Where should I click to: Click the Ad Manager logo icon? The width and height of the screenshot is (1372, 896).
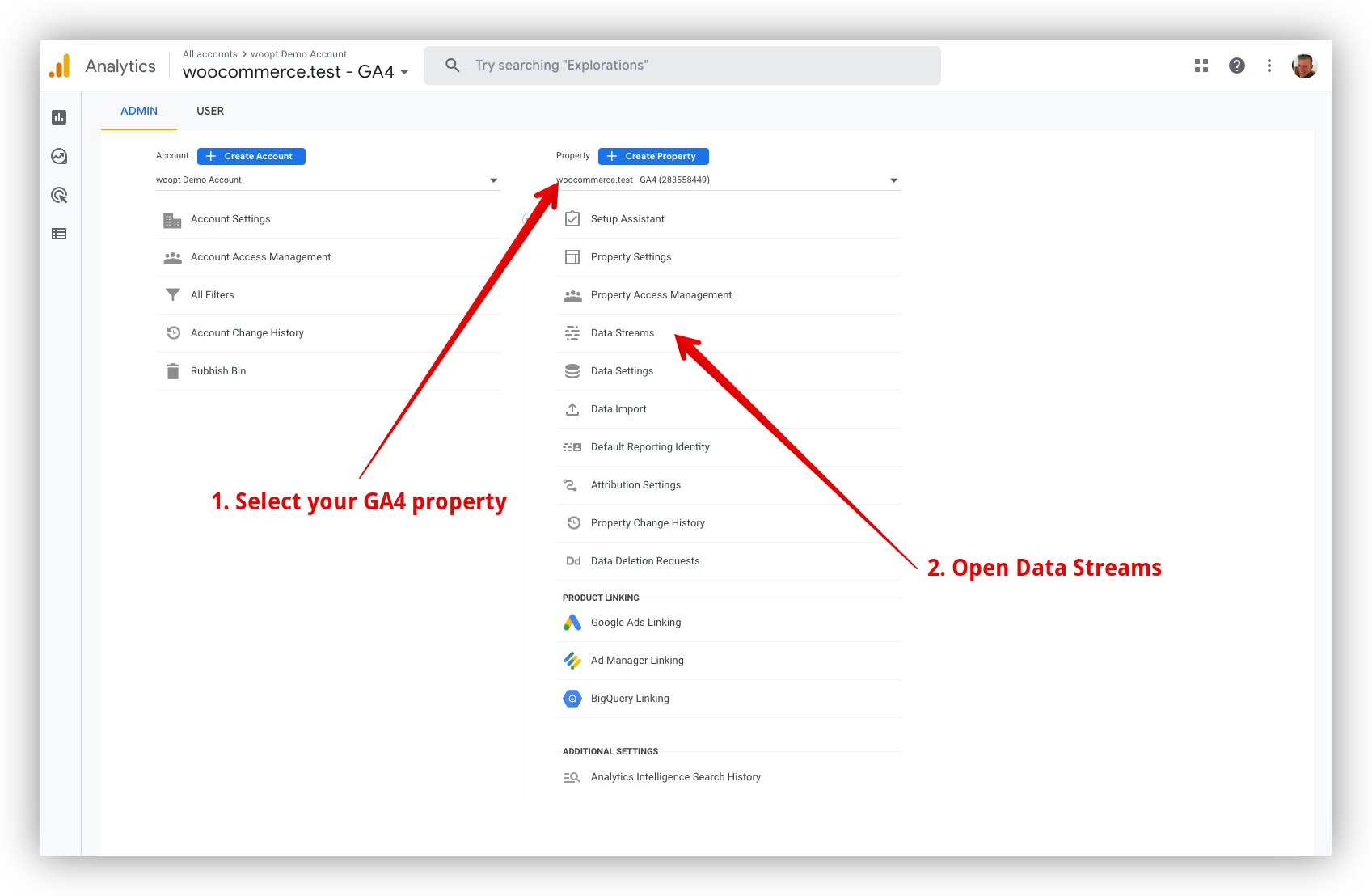(x=572, y=661)
